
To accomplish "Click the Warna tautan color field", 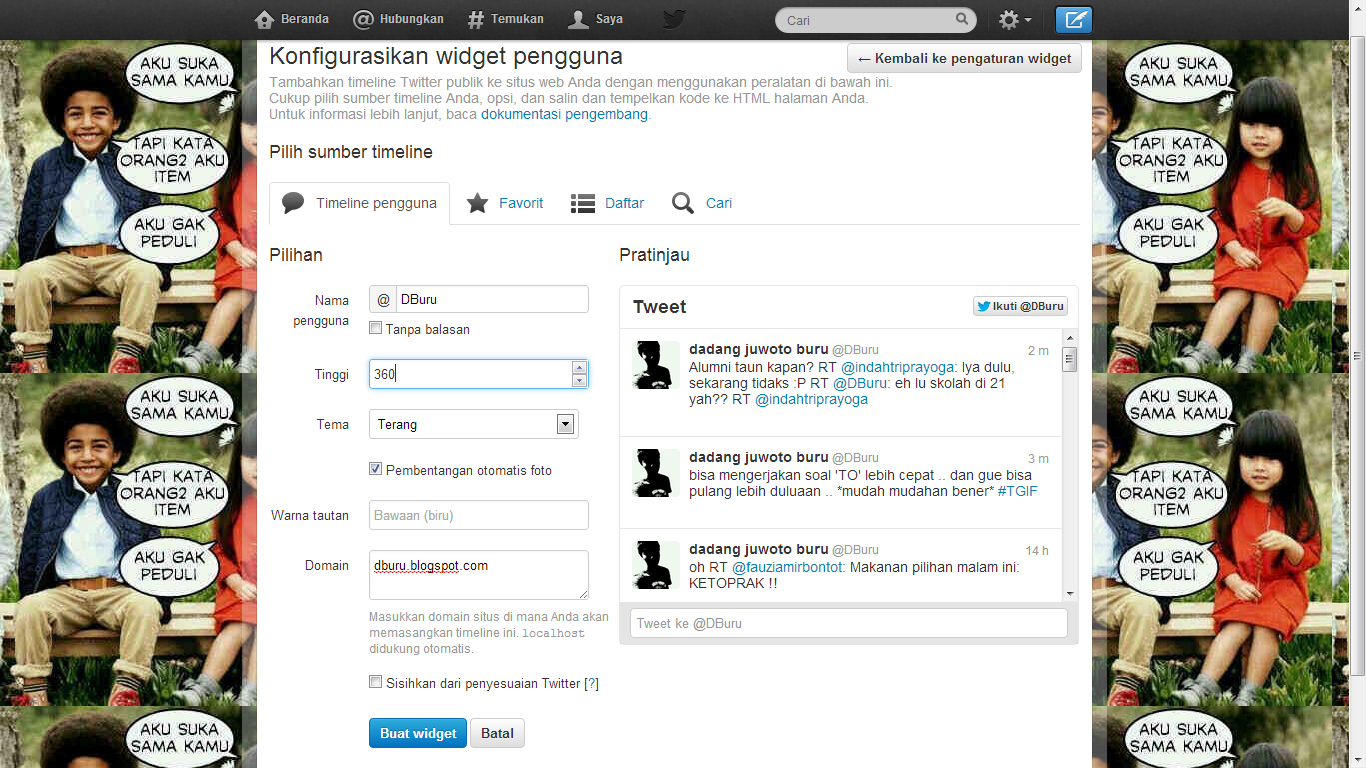I will (x=479, y=515).
